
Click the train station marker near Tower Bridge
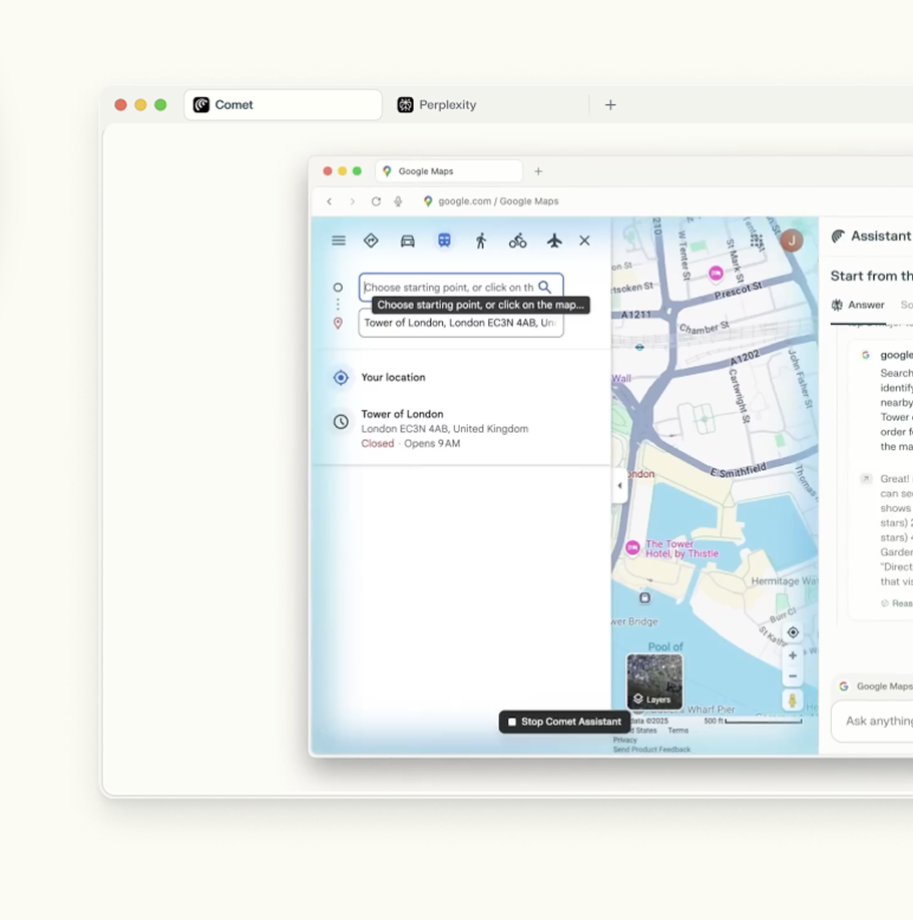coord(645,598)
